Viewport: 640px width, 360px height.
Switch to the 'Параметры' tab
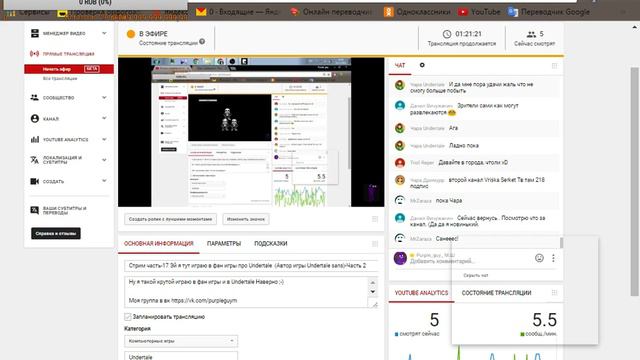coord(224,244)
